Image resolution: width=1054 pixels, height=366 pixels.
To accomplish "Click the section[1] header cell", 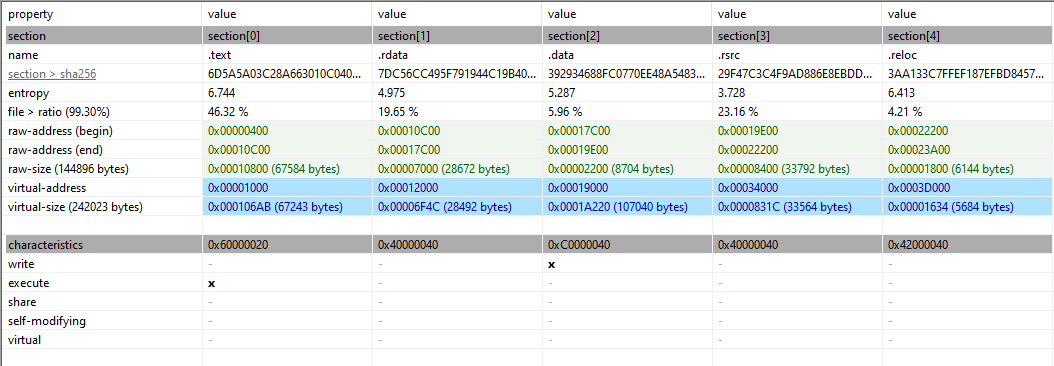I will pyautogui.click(x=457, y=36).
